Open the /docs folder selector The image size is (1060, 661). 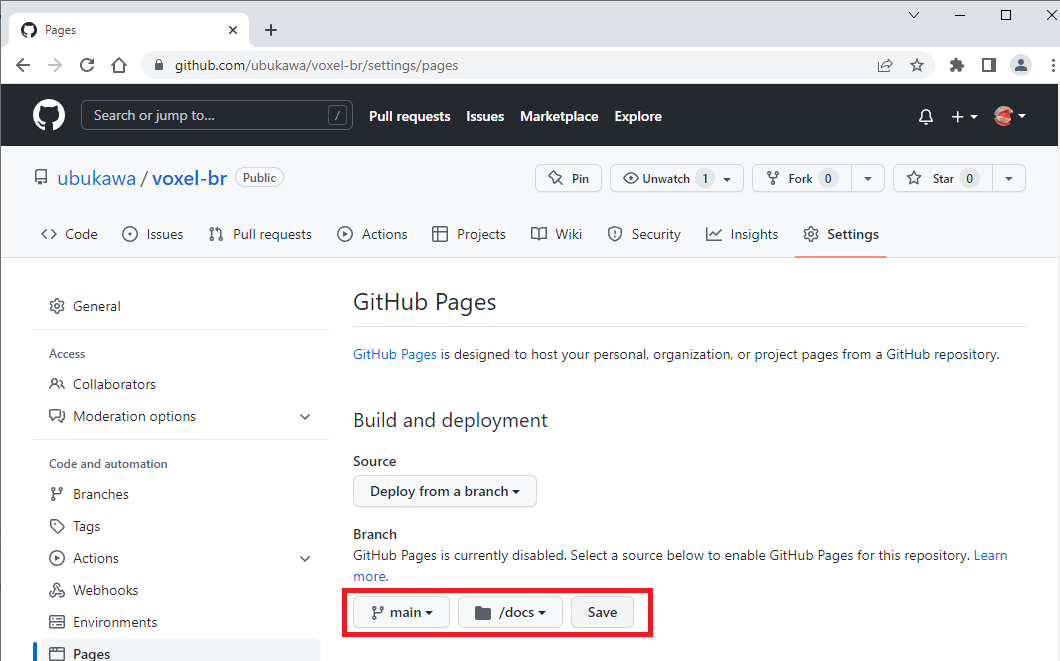(510, 612)
